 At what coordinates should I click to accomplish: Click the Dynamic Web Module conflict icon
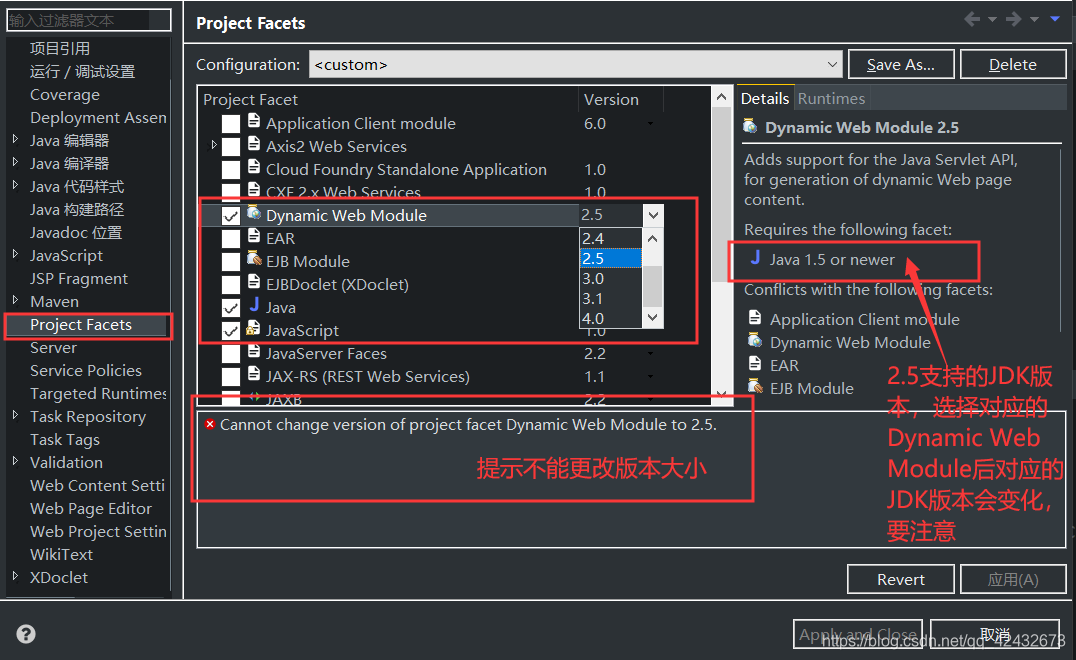[755, 341]
